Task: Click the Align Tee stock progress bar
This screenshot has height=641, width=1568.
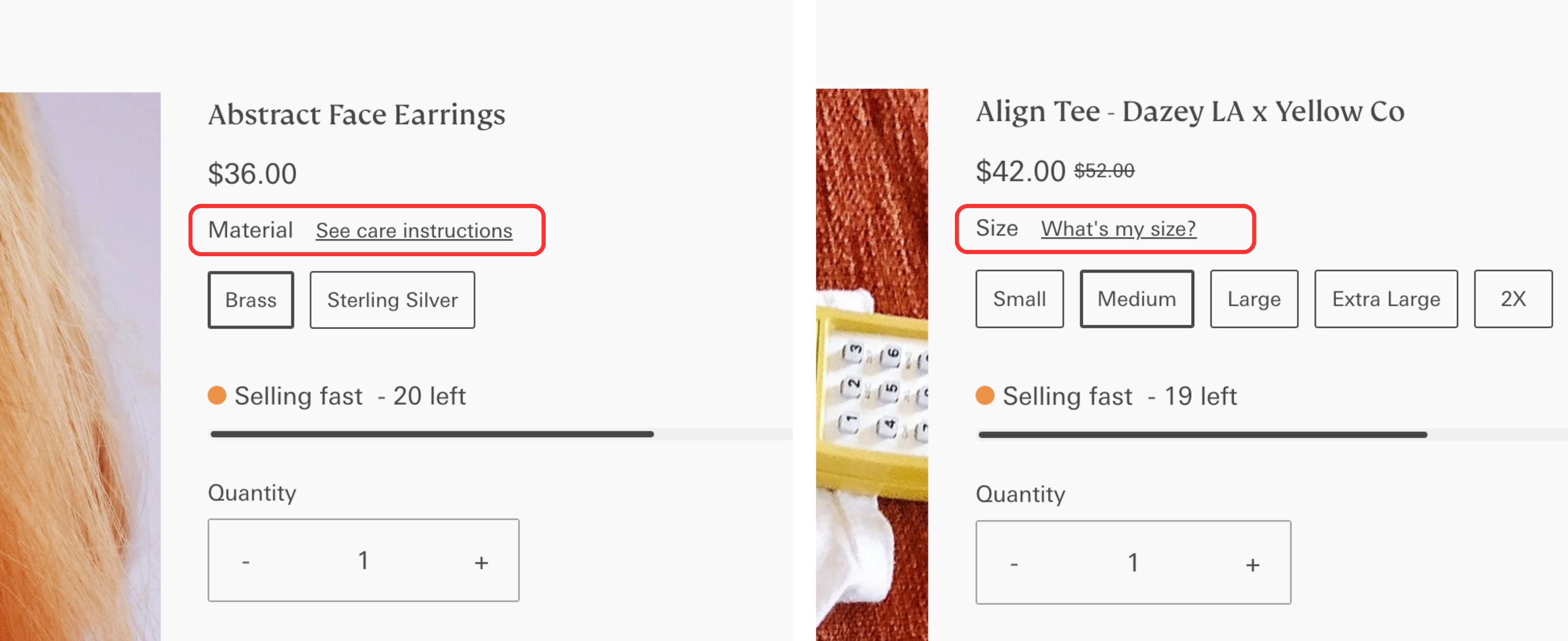Action: 1272,434
